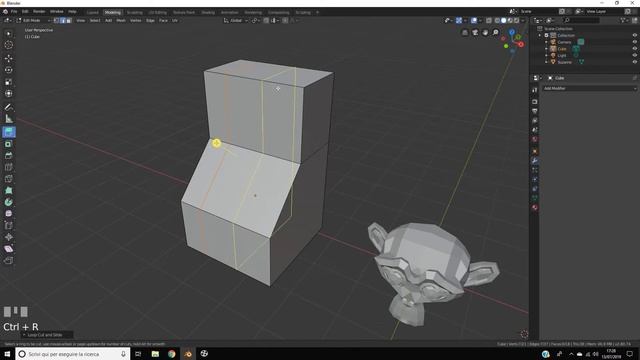640x360 pixels.
Task: Expand the Suzanne tree item in outliner
Action: 546,62
